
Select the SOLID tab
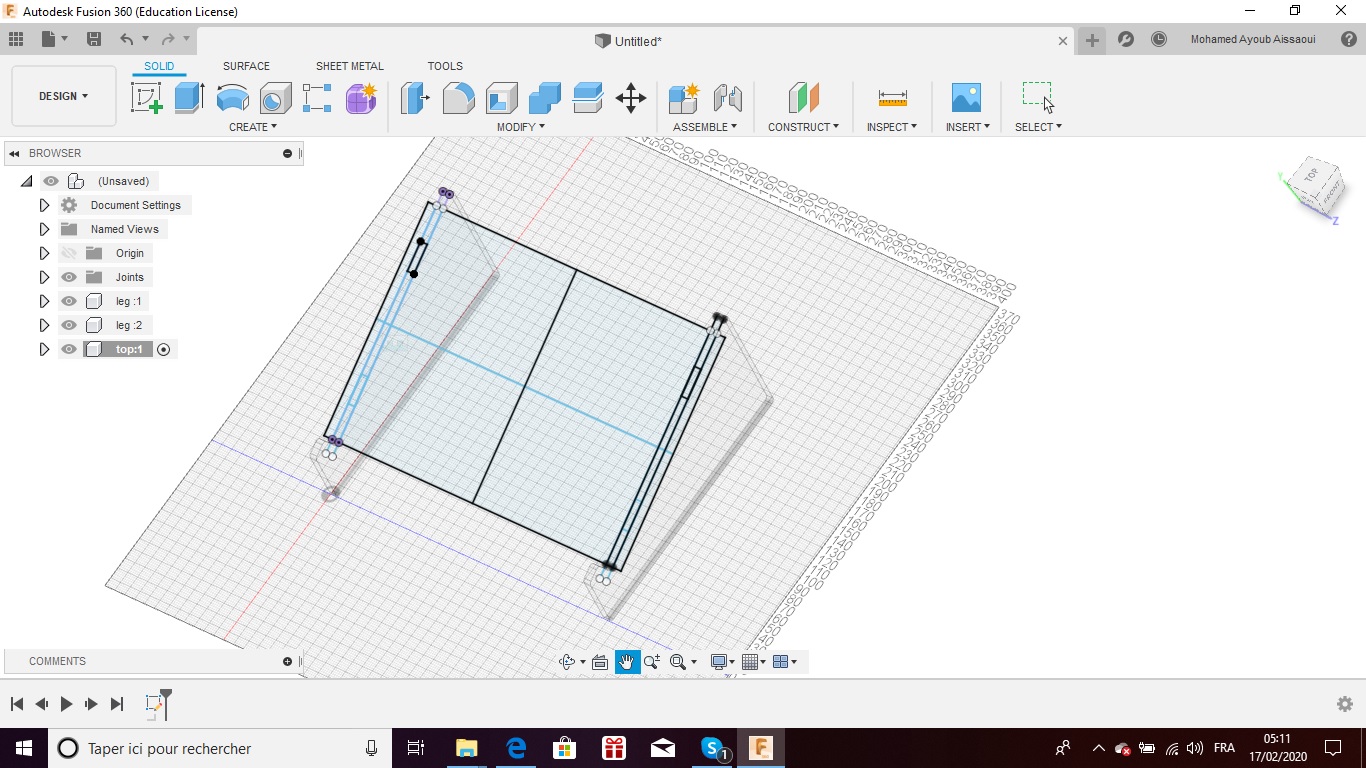tap(159, 66)
